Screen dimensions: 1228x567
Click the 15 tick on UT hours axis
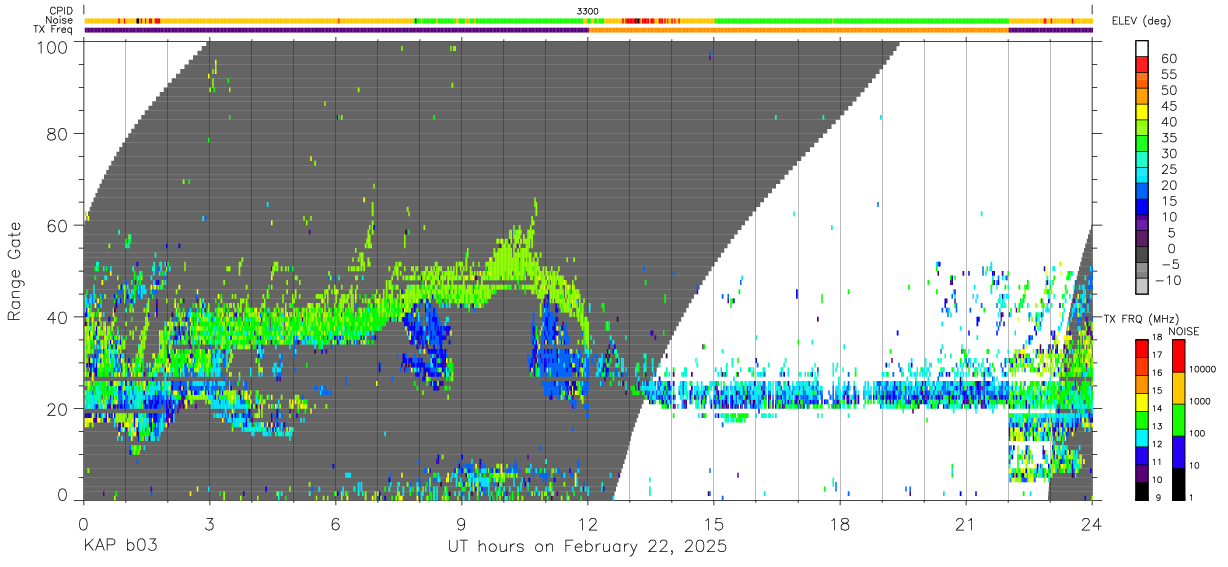pos(714,523)
